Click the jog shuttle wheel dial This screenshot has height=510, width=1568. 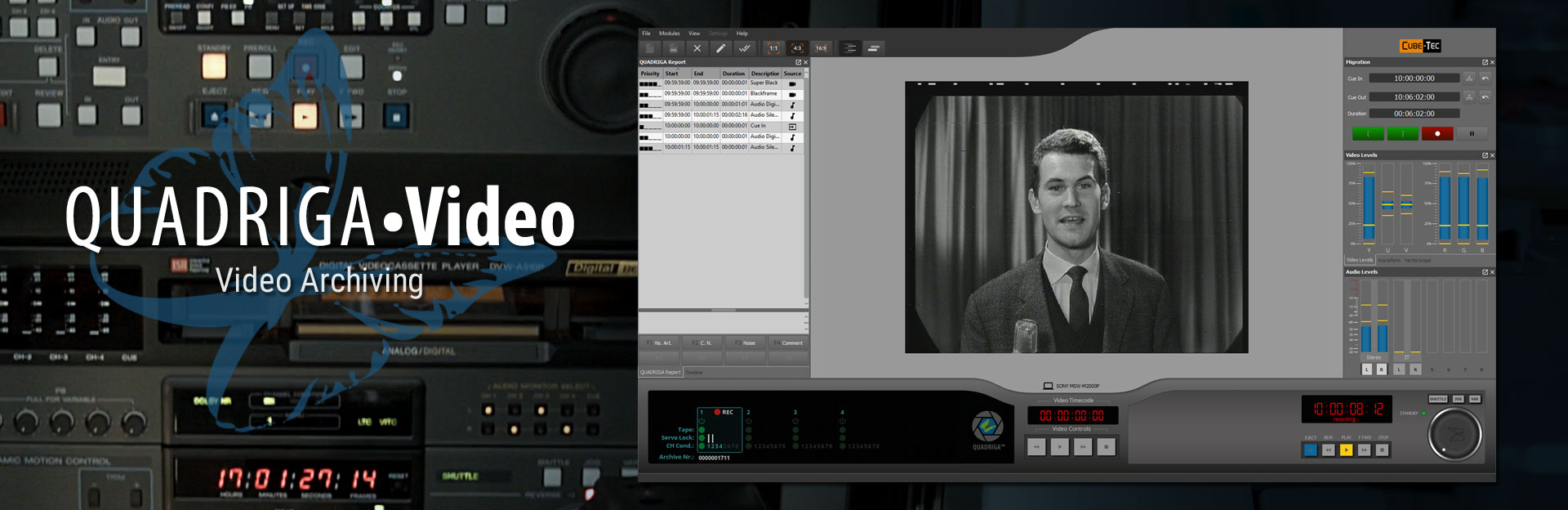pyautogui.click(x=1454, y=434)
